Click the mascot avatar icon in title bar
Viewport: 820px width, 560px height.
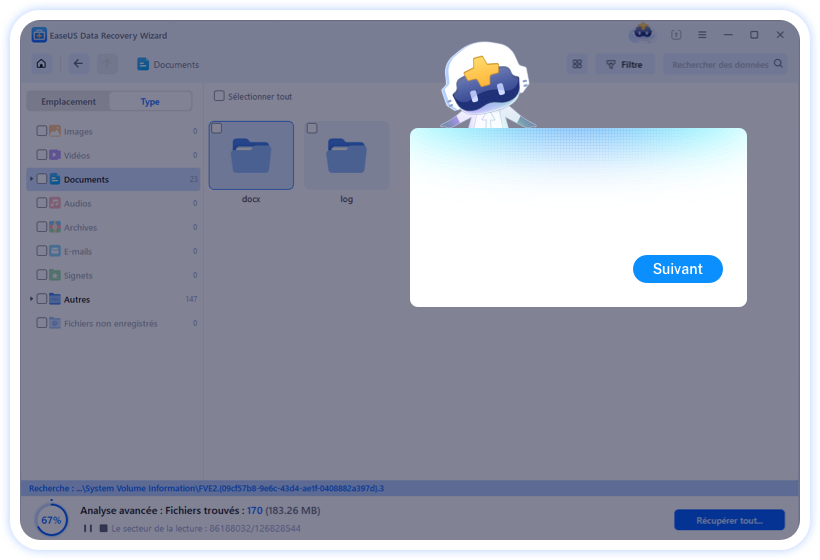tap(641, 33)
